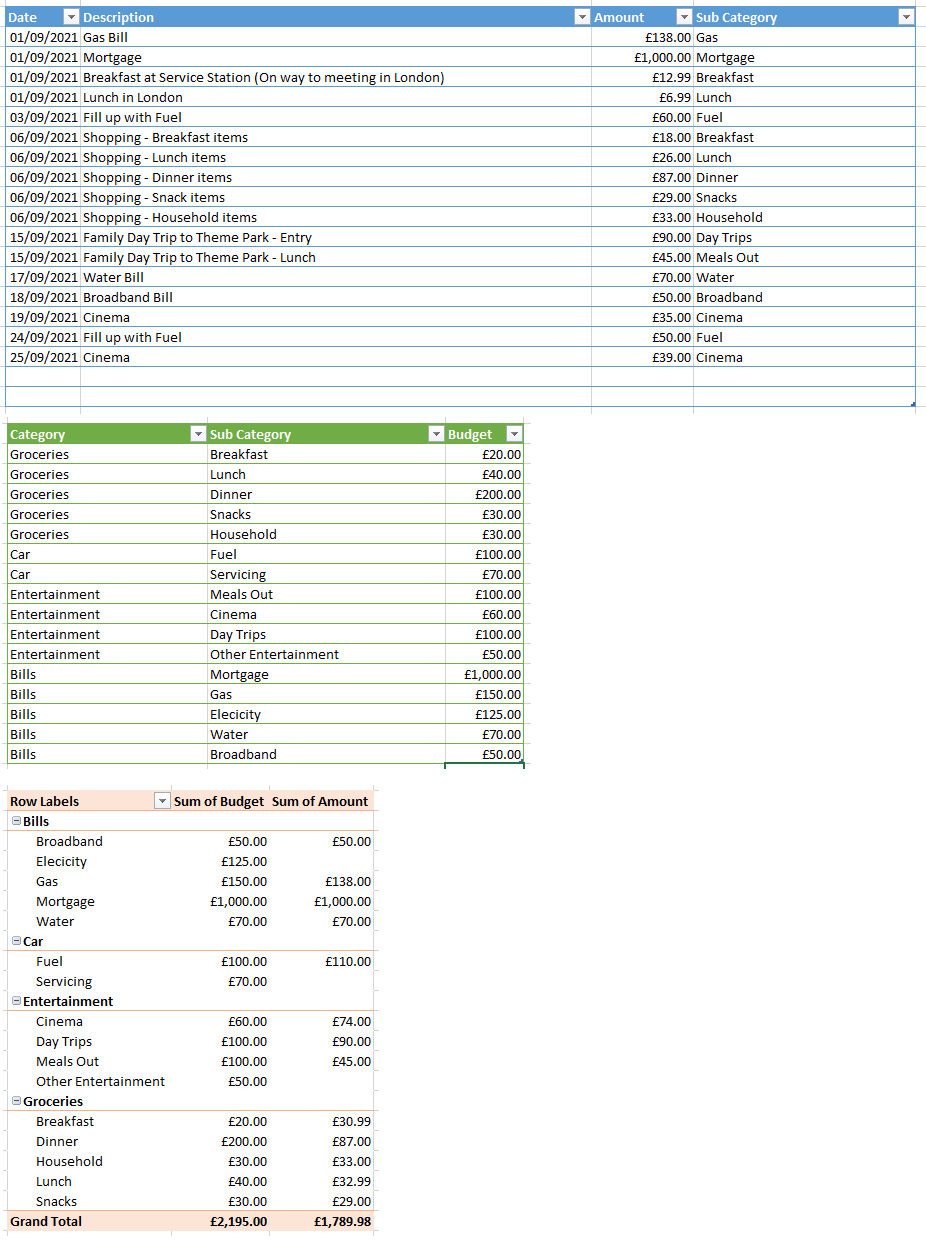The width and height of the screenshot is (926, 1240).
Task: Select the £32.99 Lunch amount in pivot table
Action: [x=351, y=1181]
